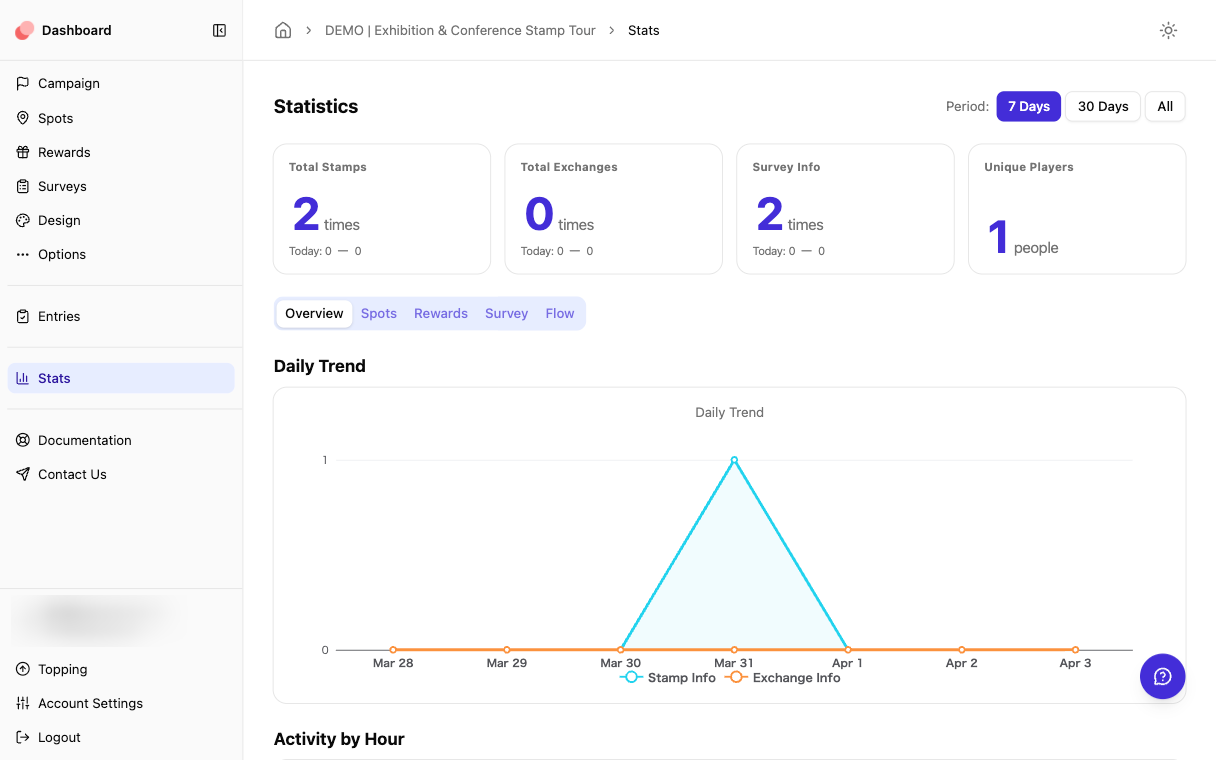Click the Stats breadcrumb text
1216x760 pixels.
pos(644,30)
